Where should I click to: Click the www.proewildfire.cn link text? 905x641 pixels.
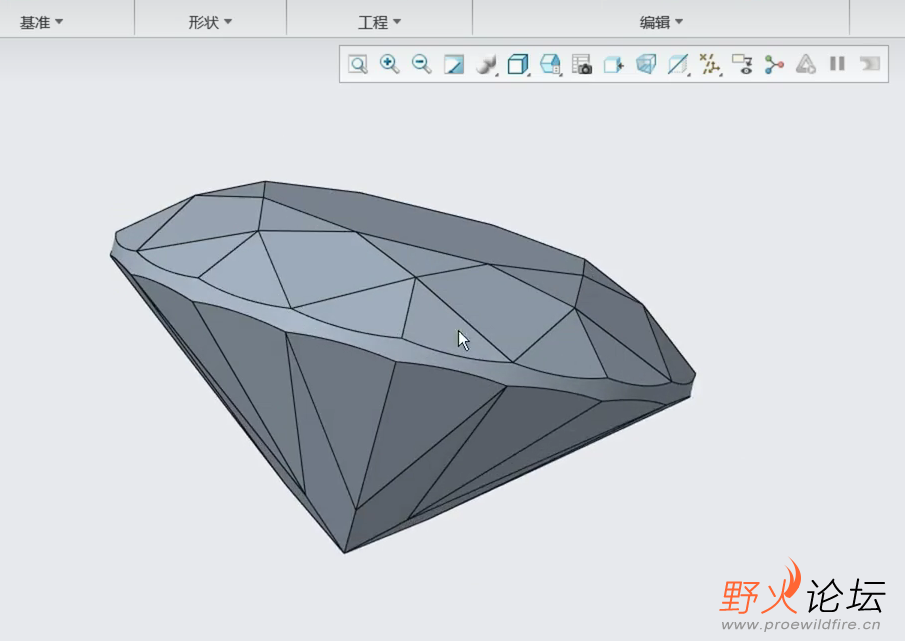(801, 625)
